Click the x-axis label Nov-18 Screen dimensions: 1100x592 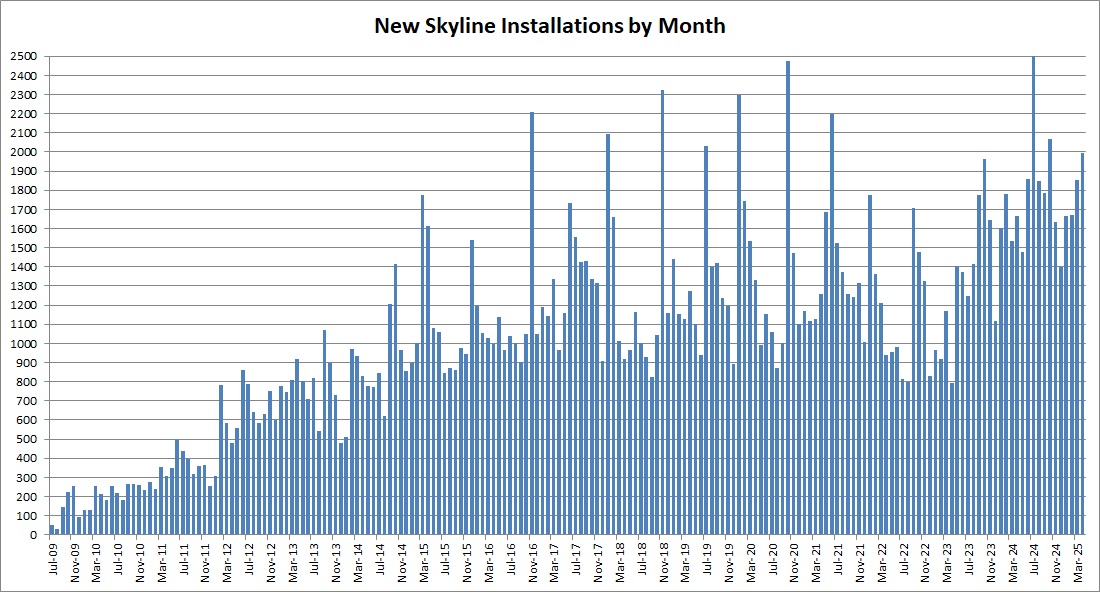664,562
